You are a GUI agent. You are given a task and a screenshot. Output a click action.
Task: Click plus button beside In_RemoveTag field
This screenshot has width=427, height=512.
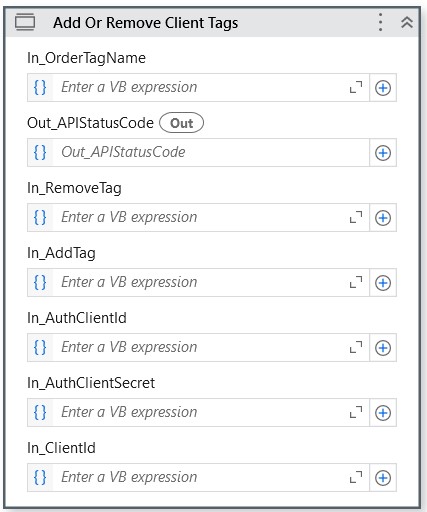pyautogui.click(x=383, y=218)
